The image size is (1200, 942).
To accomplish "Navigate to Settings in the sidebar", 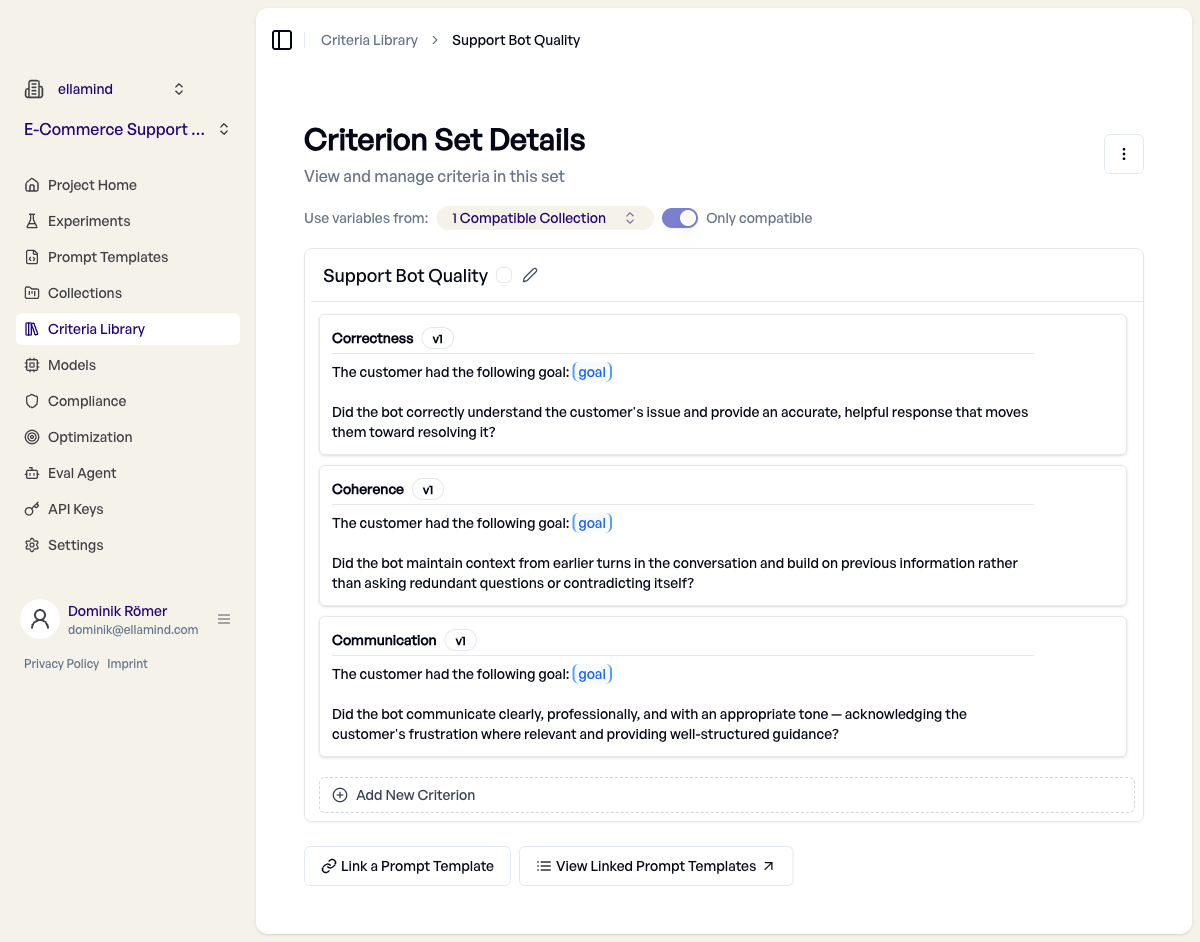I will click(33, 544).
